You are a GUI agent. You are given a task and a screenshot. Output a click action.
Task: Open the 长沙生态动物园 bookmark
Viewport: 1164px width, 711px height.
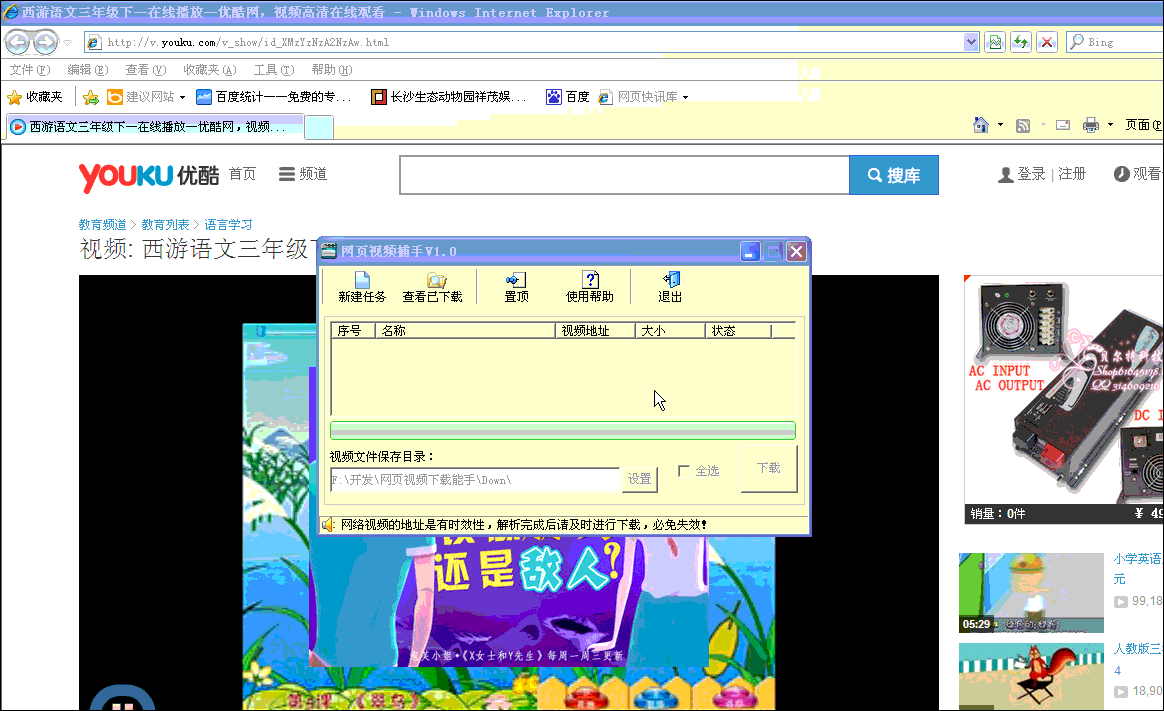pos(448,96)
